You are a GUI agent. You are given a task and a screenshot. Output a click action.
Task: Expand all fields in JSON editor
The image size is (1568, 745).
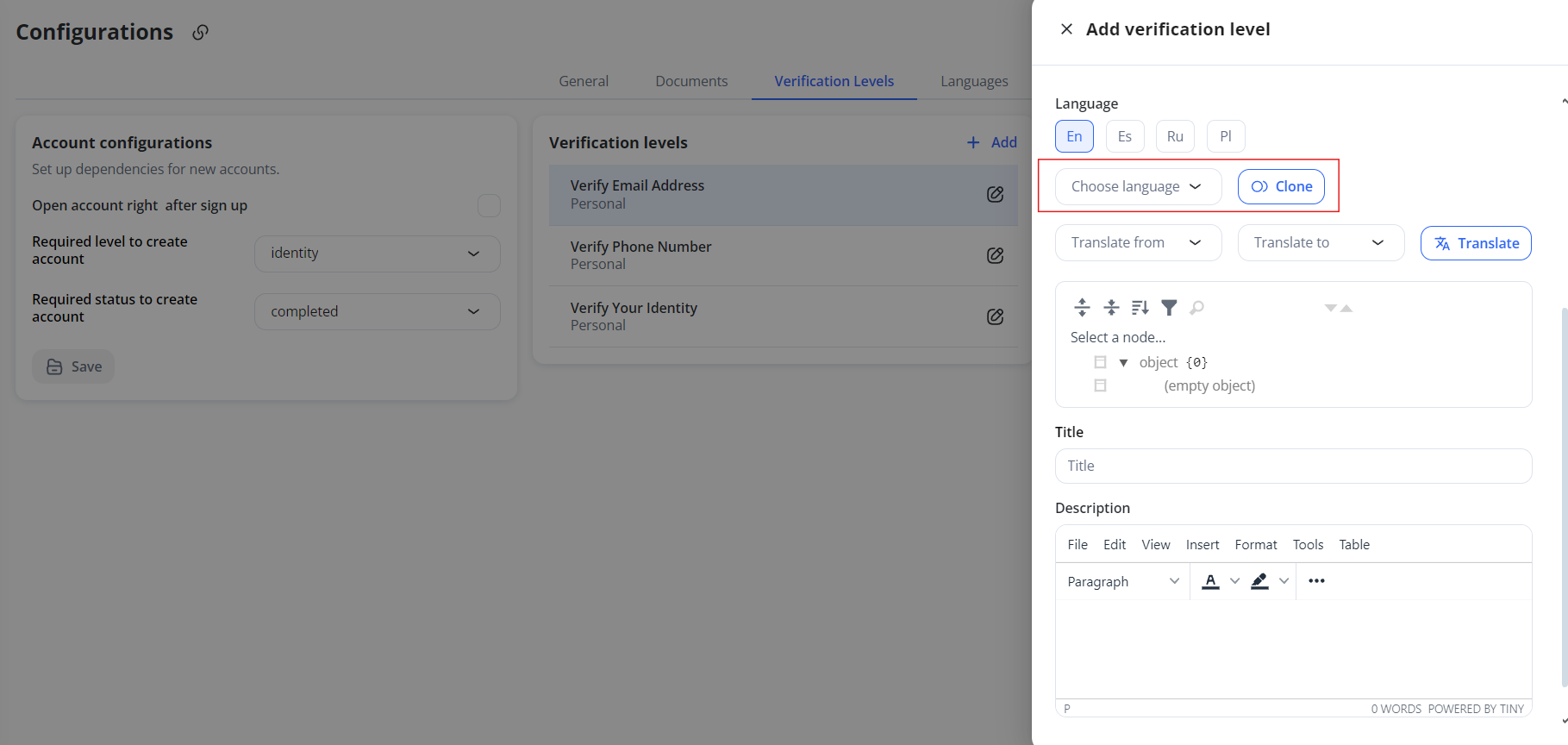1082,307
